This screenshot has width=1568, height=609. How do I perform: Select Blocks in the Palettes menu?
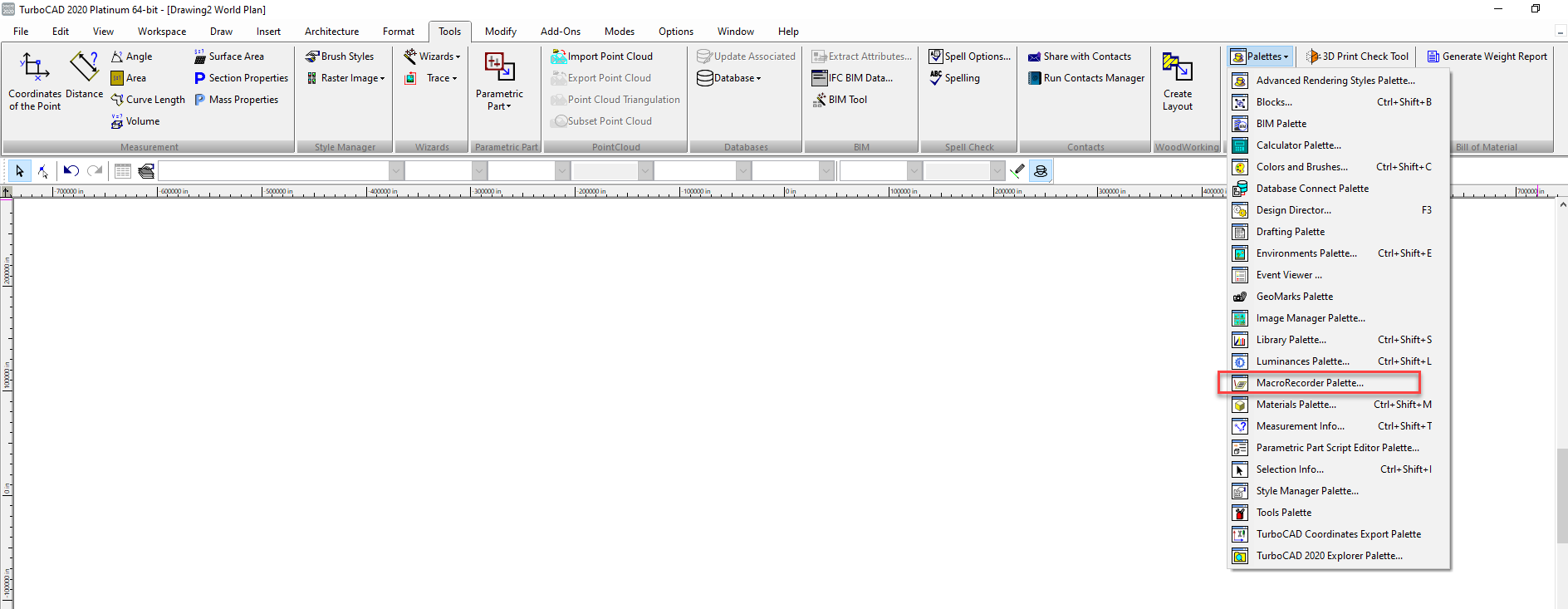[1339, 102]
